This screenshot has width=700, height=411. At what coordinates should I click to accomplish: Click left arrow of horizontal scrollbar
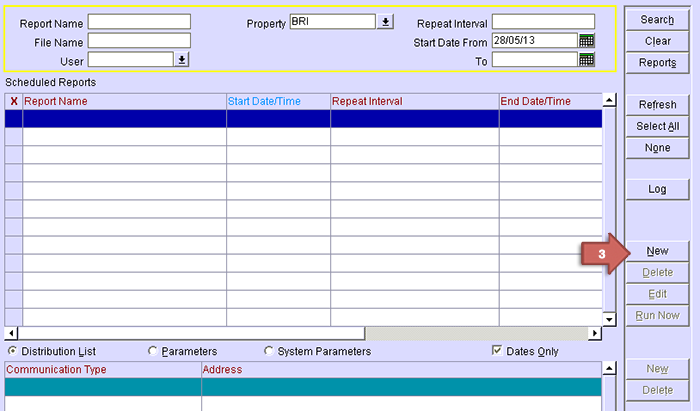tap(11, 333)
